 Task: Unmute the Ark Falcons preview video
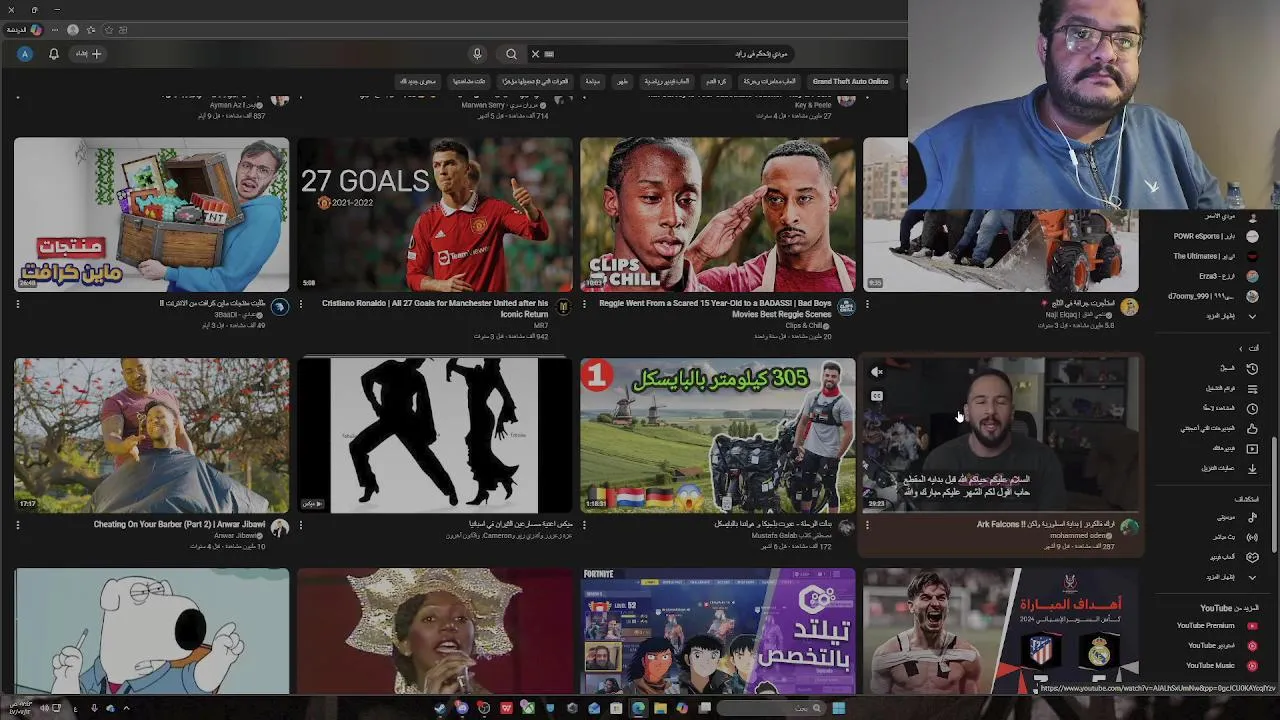(877, 372)
